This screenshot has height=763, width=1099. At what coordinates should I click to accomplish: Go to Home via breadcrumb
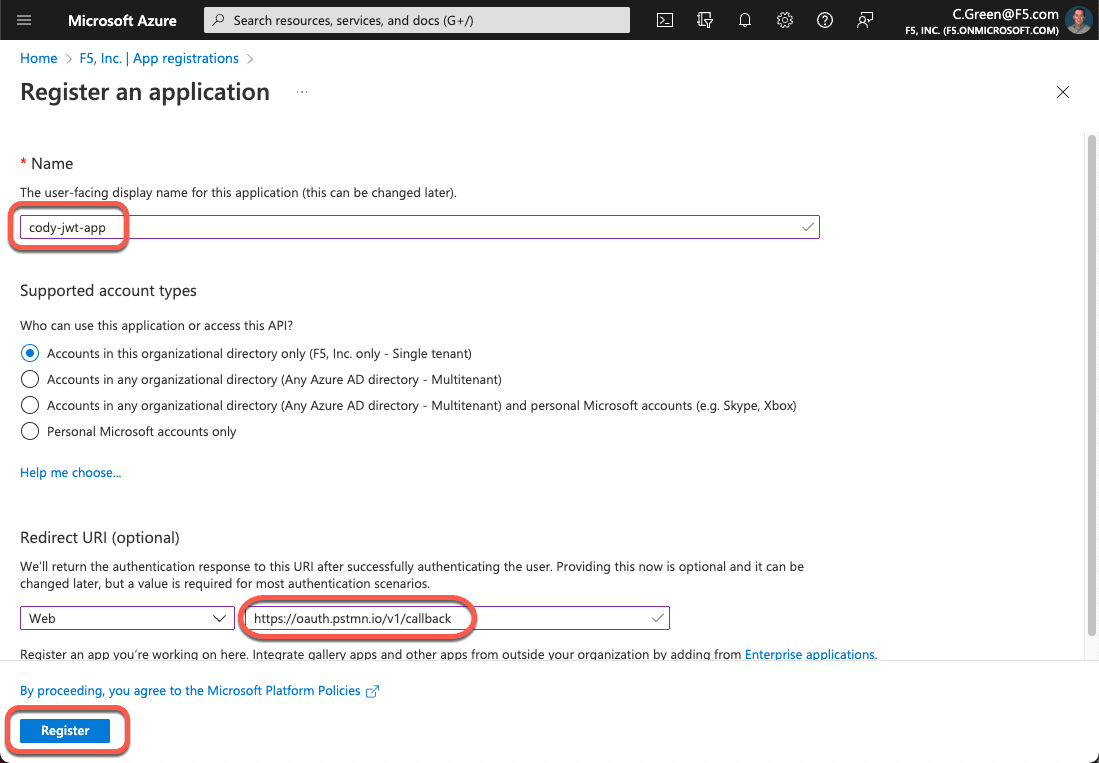38,58
